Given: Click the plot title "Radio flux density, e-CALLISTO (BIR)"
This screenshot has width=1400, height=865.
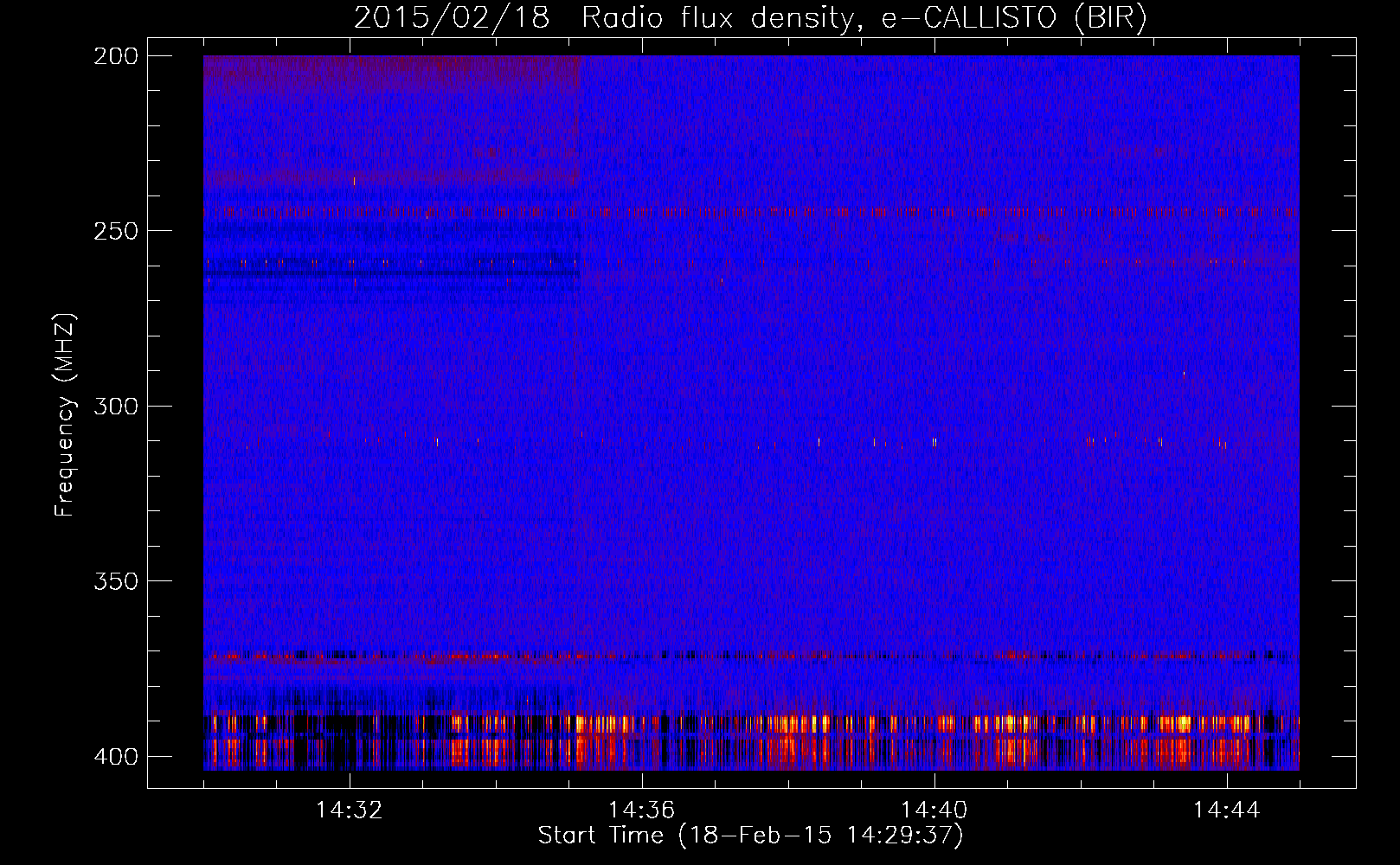Looking at the screenshot, I should pyautogui.click(x=864, y=18).
